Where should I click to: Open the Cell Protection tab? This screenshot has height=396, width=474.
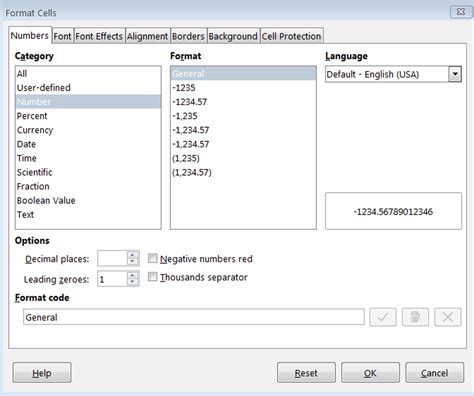(x=291, y=36)
